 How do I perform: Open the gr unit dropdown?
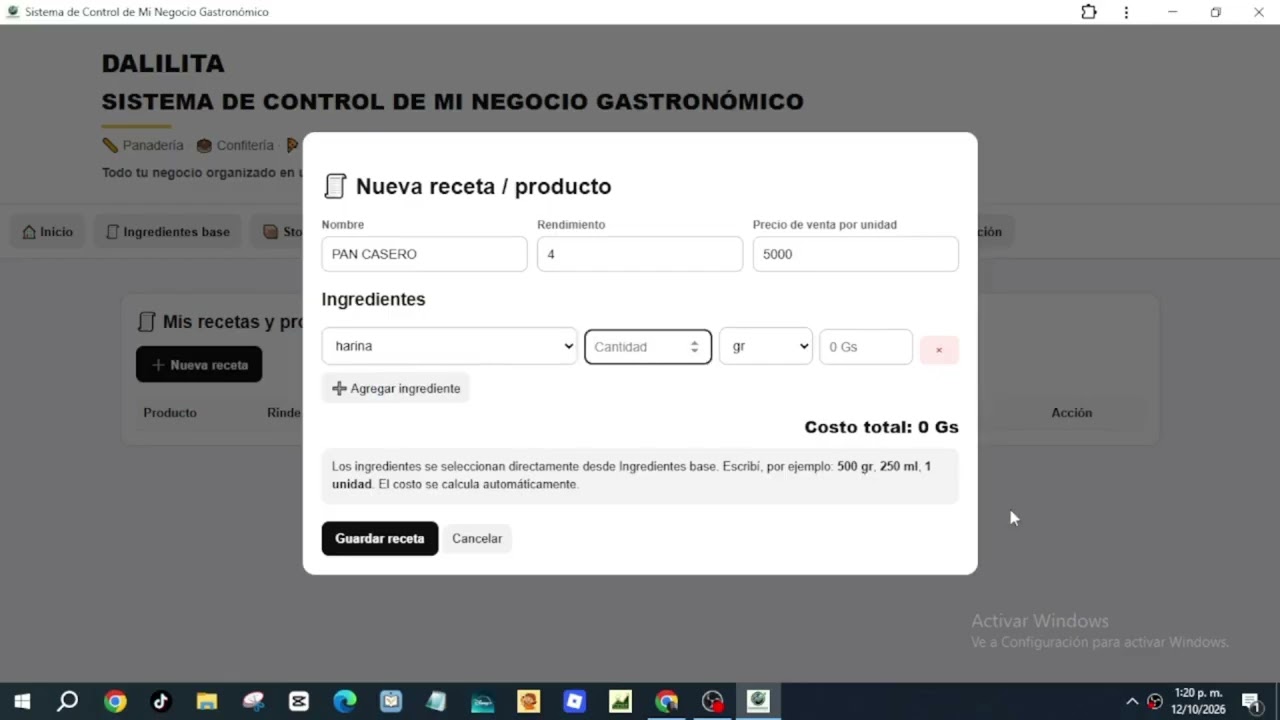(766, 346)
